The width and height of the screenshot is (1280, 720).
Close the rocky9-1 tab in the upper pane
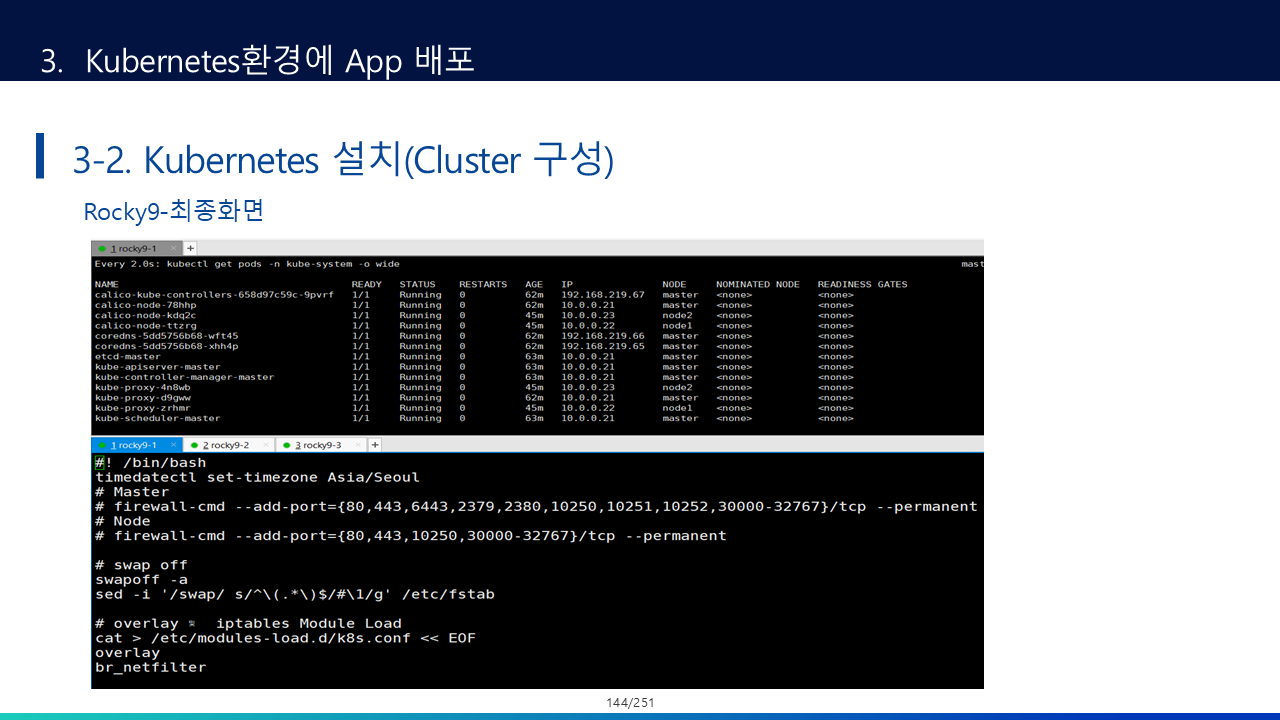click(x=173, y=248)
